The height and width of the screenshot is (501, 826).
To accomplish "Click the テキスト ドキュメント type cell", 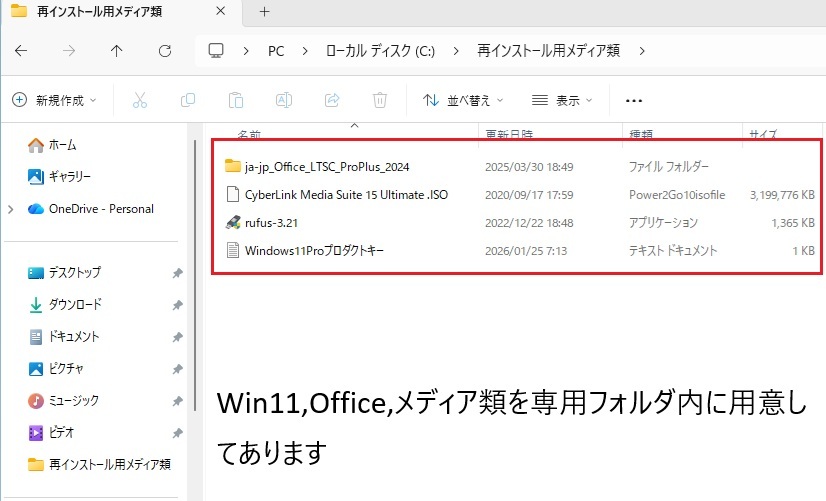I will point(673,251).
